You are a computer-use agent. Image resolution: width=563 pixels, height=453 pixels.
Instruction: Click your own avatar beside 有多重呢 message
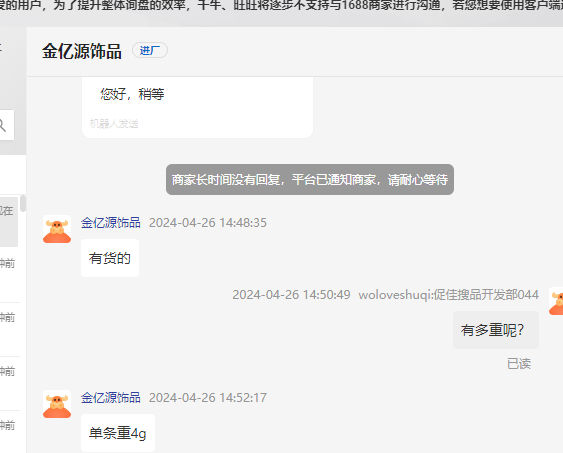click(556, 301)
